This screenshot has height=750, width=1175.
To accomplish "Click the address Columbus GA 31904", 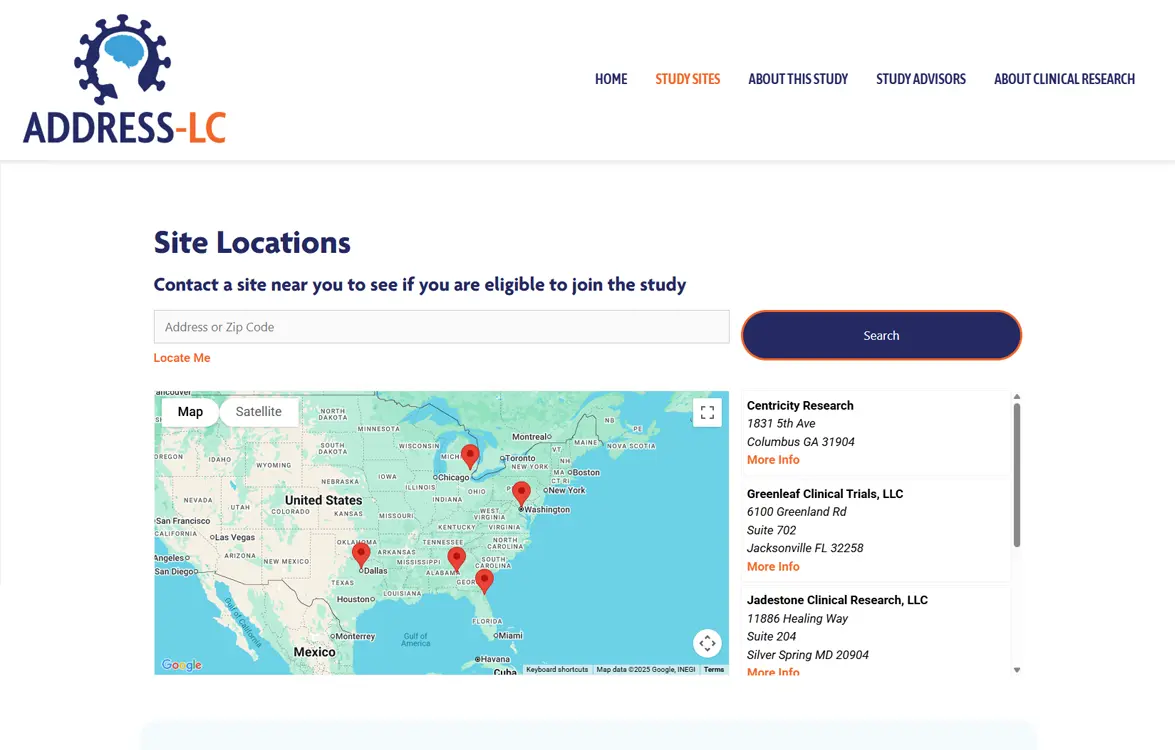I will click(x=800, y=442).
